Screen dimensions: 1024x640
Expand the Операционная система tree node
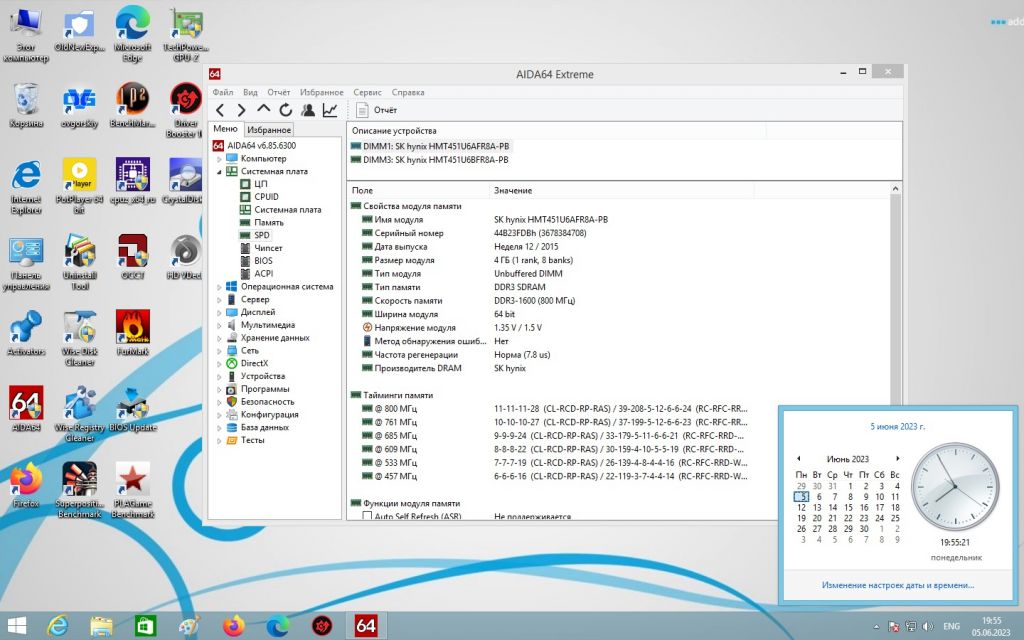click(219, 287)
